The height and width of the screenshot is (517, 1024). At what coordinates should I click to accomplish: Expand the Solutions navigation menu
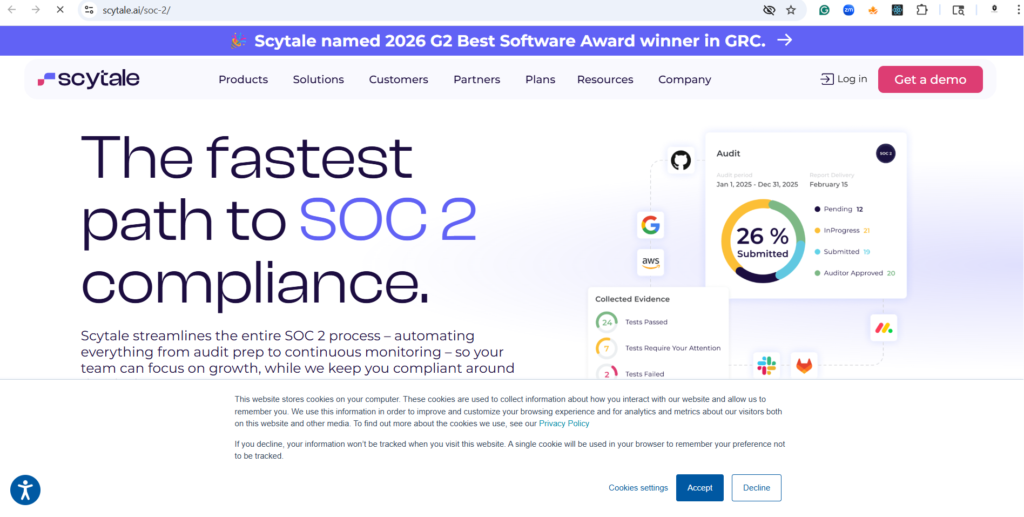[x=318, y=80]
